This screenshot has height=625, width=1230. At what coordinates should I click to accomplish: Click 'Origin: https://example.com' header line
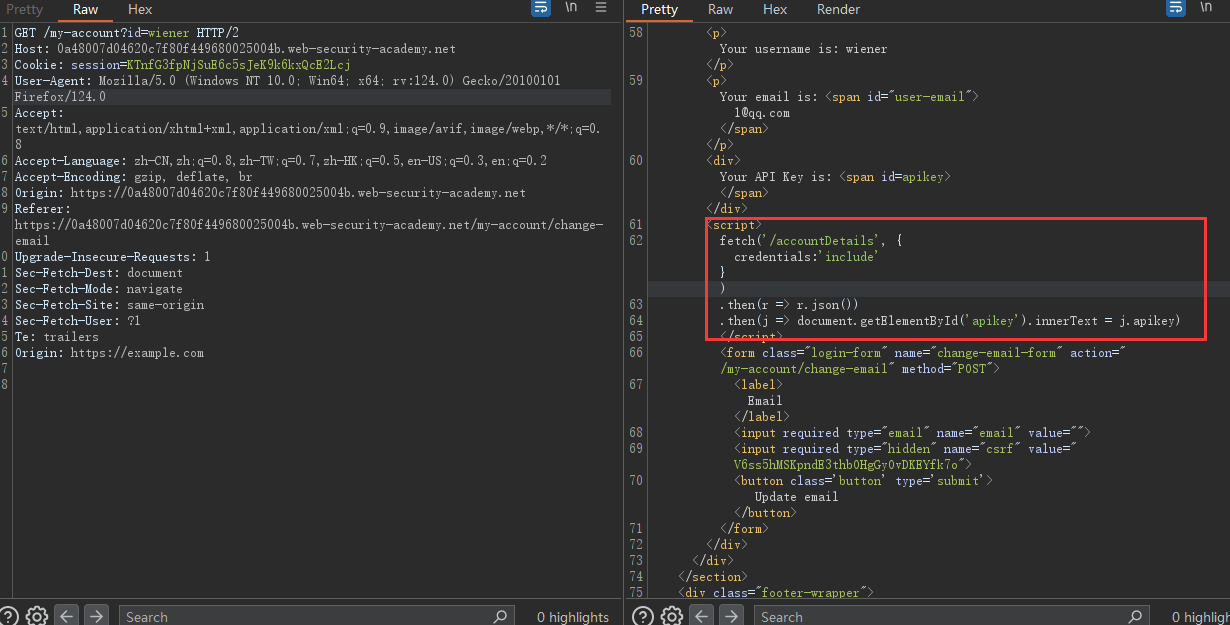click(x=110, y=353)
